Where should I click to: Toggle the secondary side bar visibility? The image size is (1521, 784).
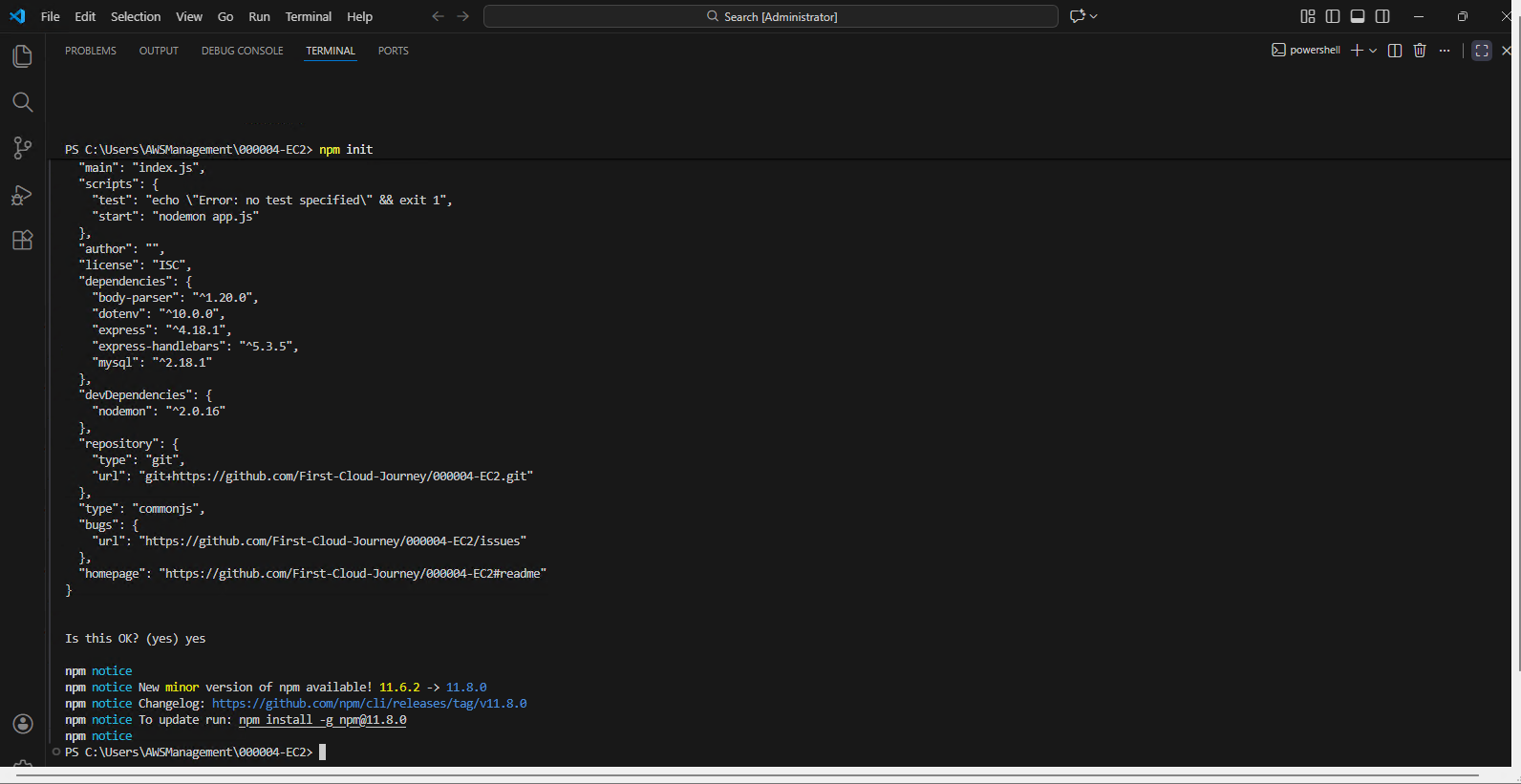point(1382,16)
